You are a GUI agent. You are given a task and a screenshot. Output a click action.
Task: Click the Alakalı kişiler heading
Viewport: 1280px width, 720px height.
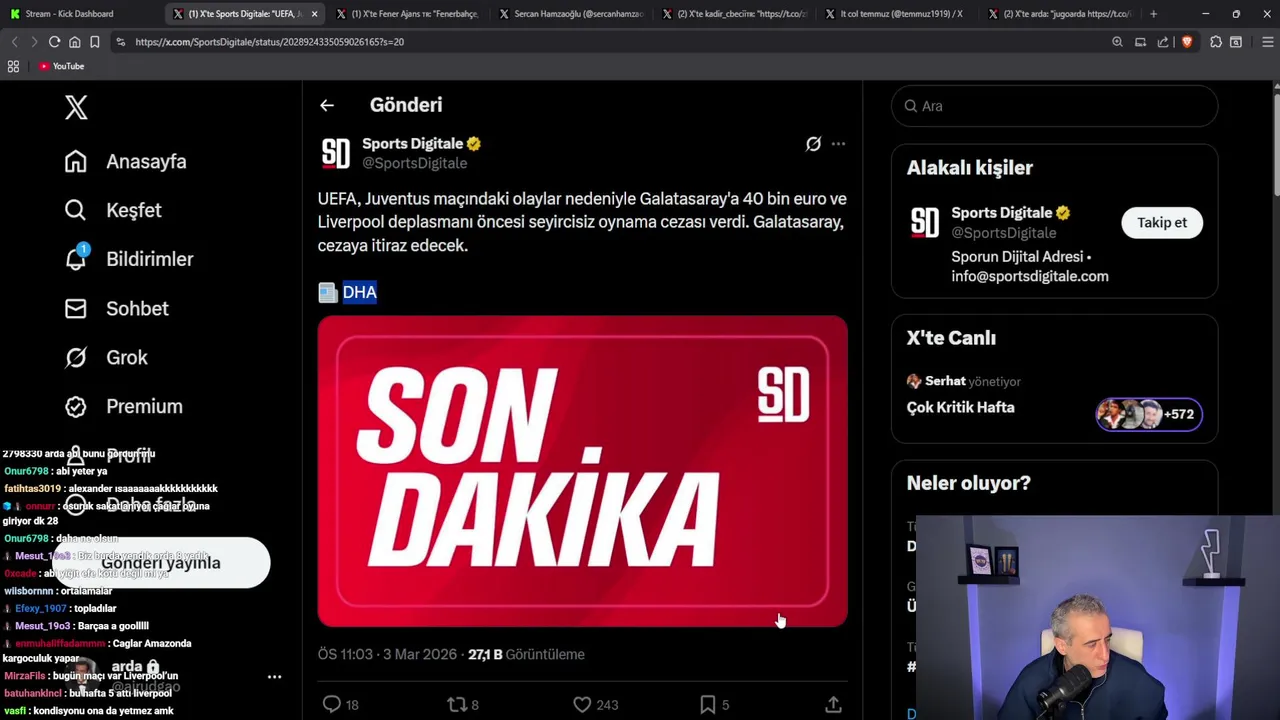pos(969,168)
